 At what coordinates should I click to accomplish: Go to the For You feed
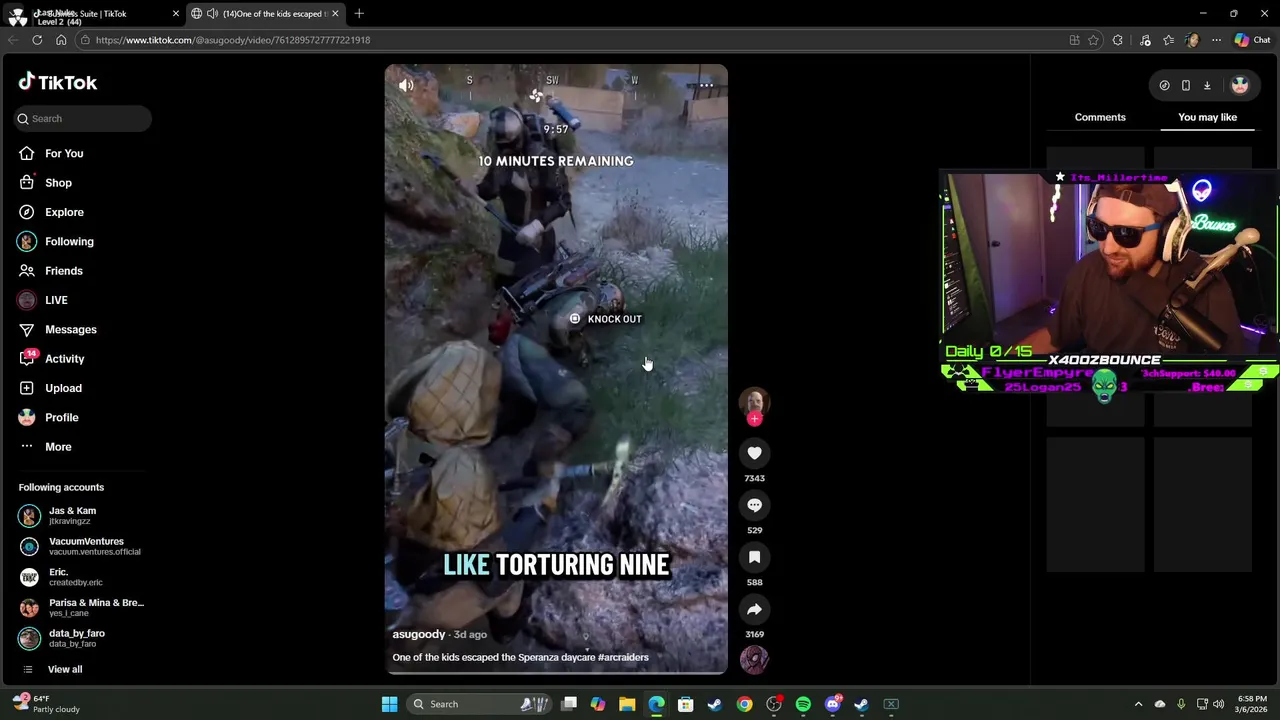64,153
